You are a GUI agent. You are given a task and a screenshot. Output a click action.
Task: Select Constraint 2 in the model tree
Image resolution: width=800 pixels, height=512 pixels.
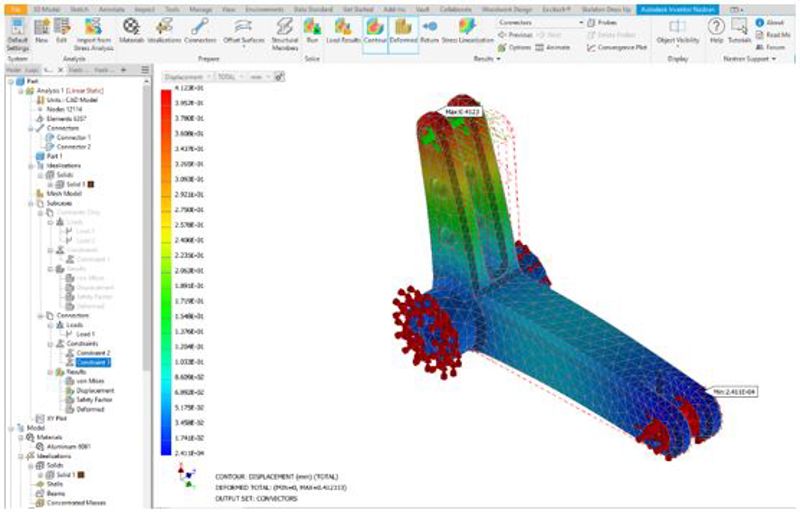[94, 353]
